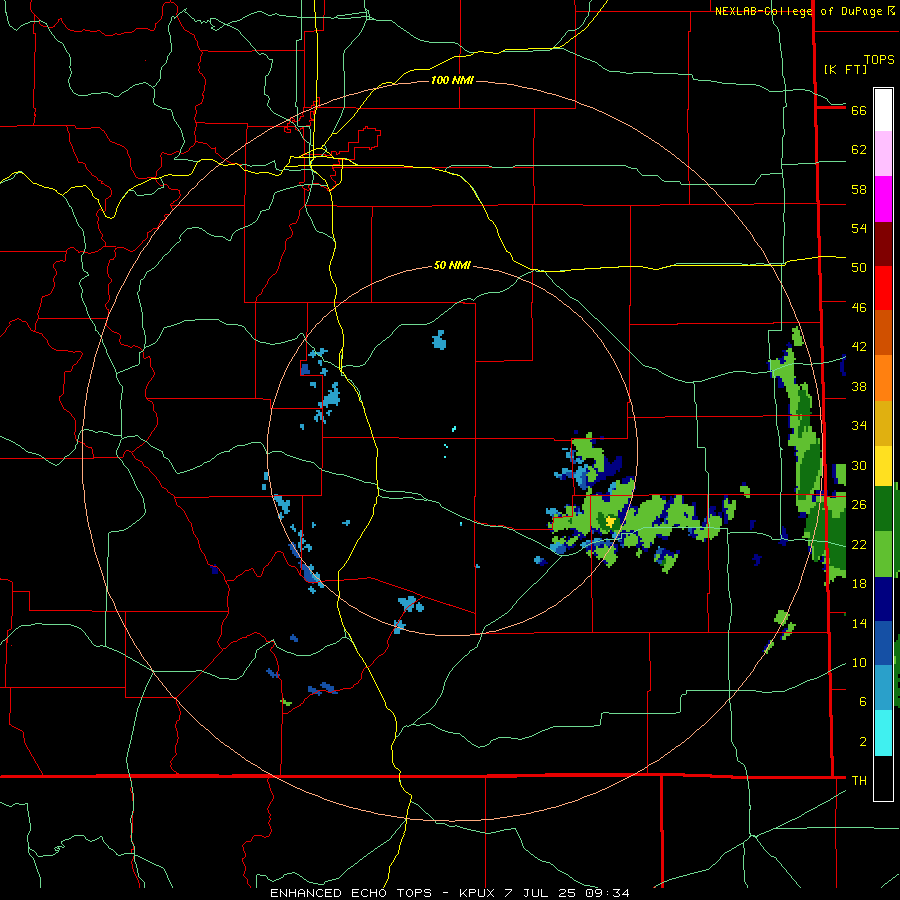Screen dimensions: 900x900
Task: Pick the navy blue legend color block
Action: (x=883, y=599)
